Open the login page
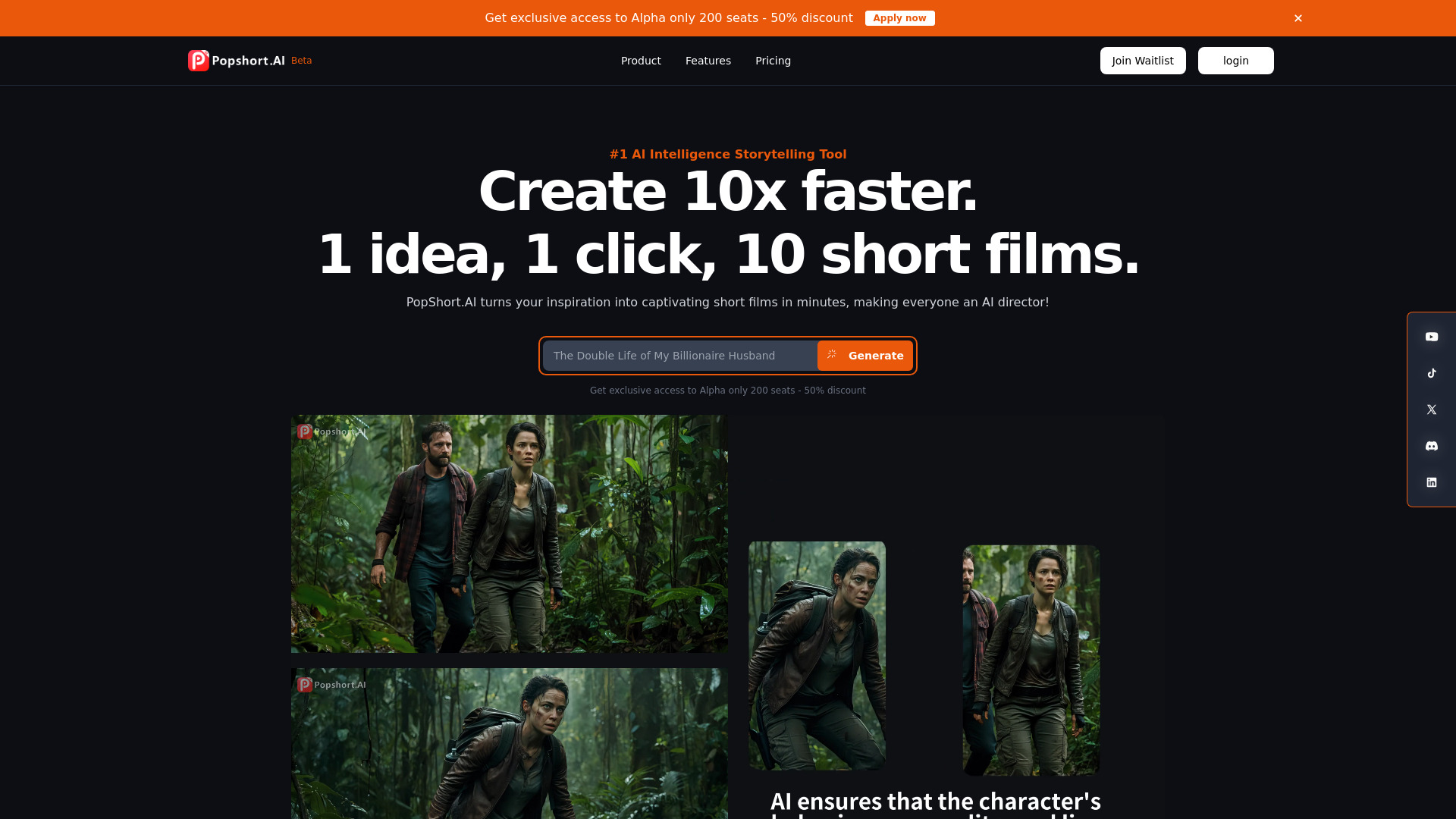This screenshot has height=819, width=1456. pos(1236,60)
